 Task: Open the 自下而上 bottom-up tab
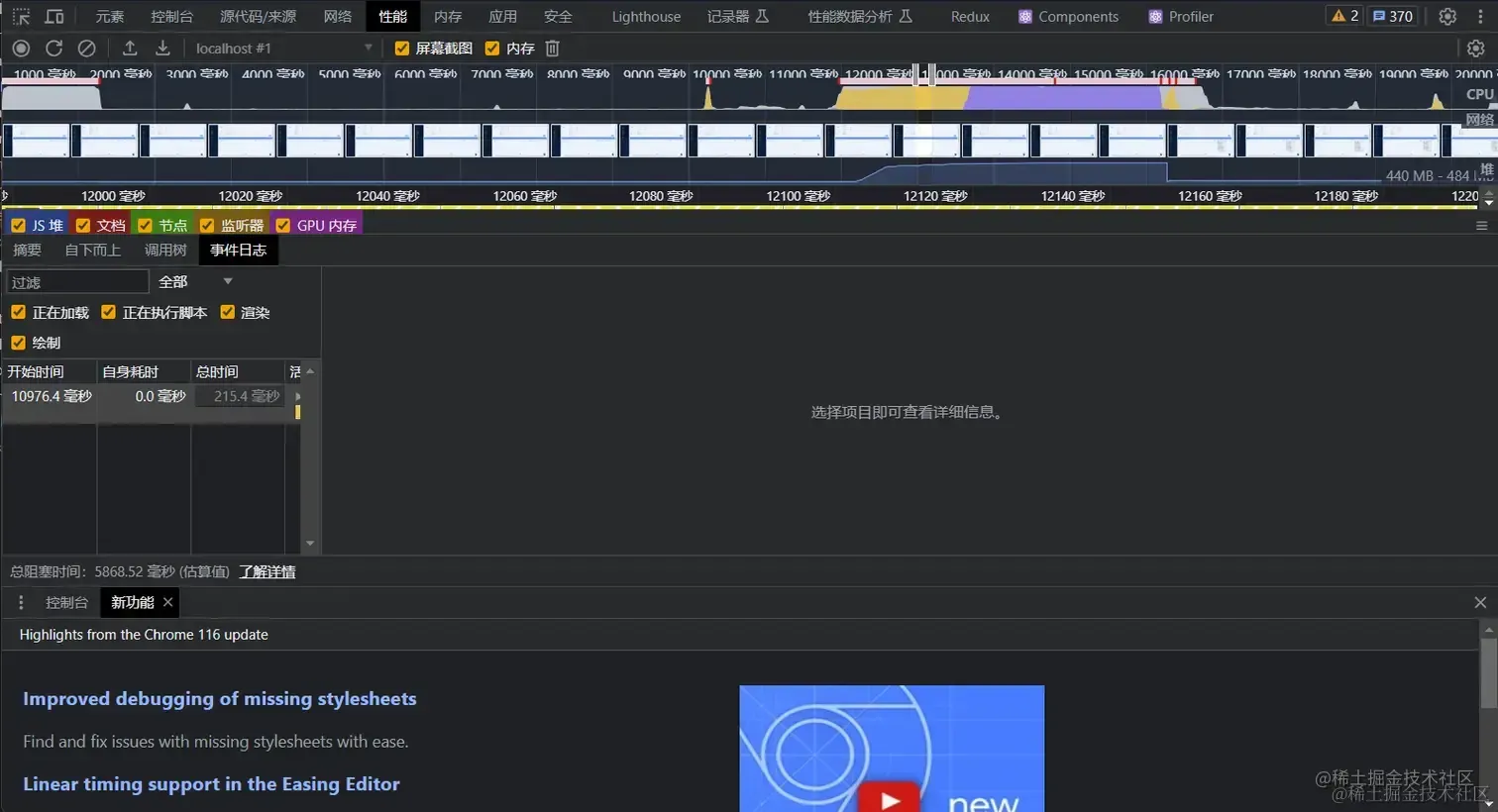[x=92, y=250]
